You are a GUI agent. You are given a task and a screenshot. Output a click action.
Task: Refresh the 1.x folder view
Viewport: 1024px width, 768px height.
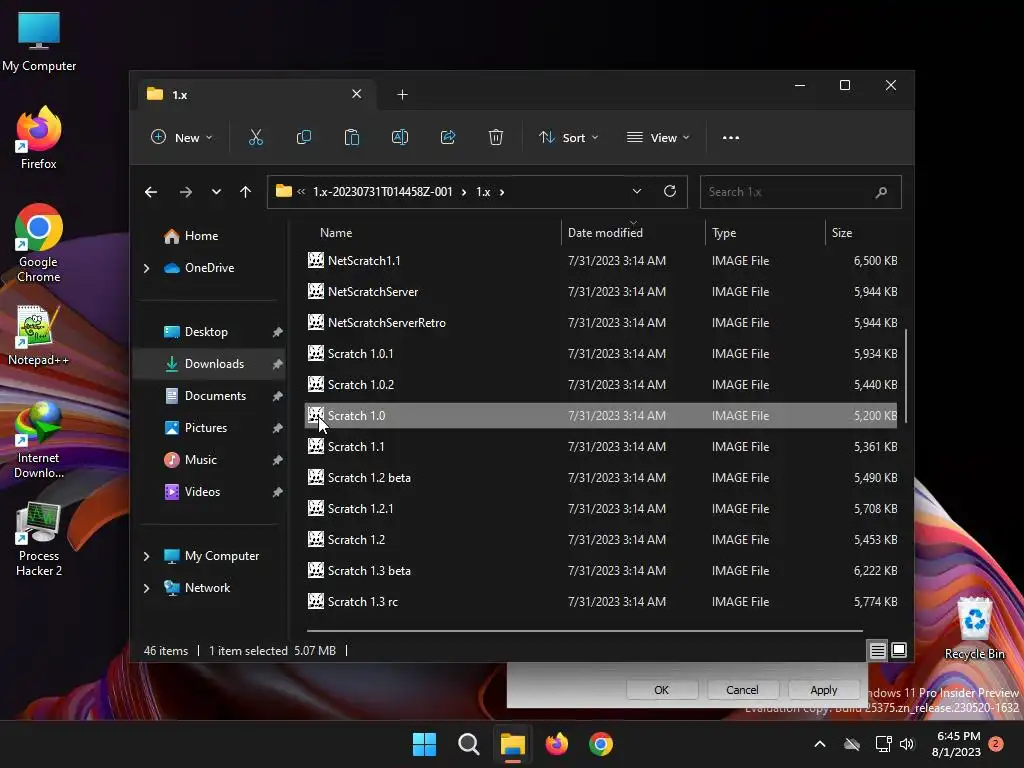[669, 191]
